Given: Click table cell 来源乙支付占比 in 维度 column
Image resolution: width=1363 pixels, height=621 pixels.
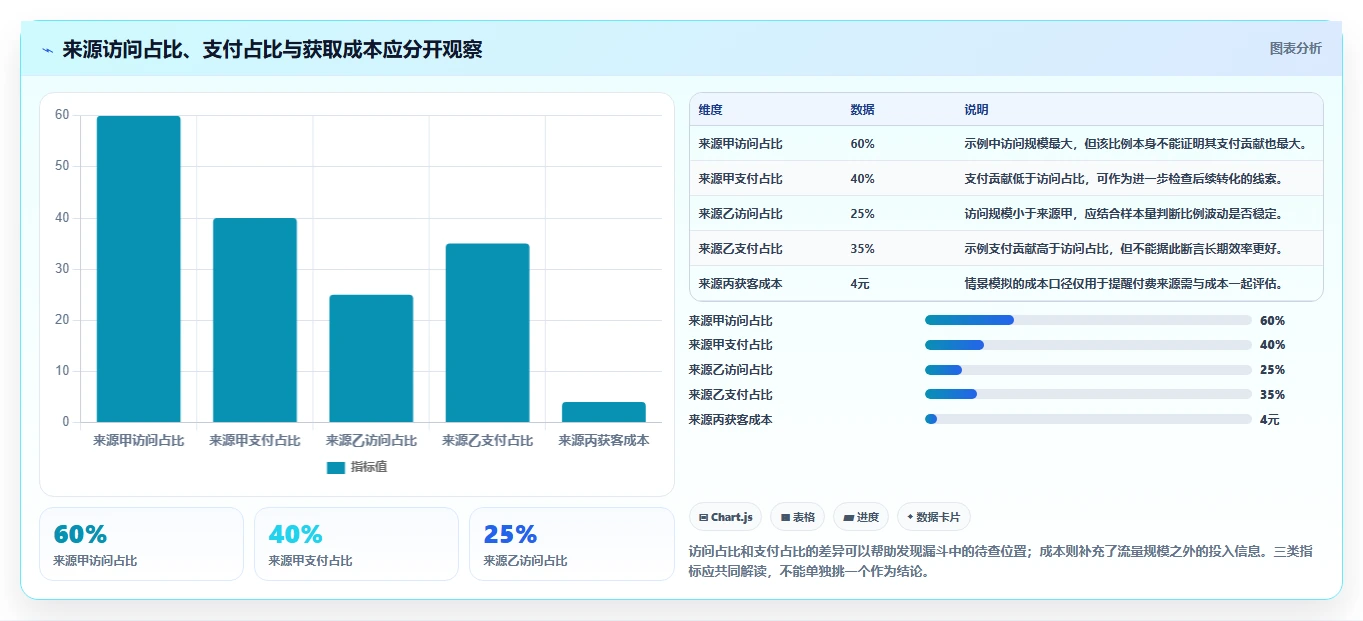Looking at the screenshot, I should [x=740, y=249].
